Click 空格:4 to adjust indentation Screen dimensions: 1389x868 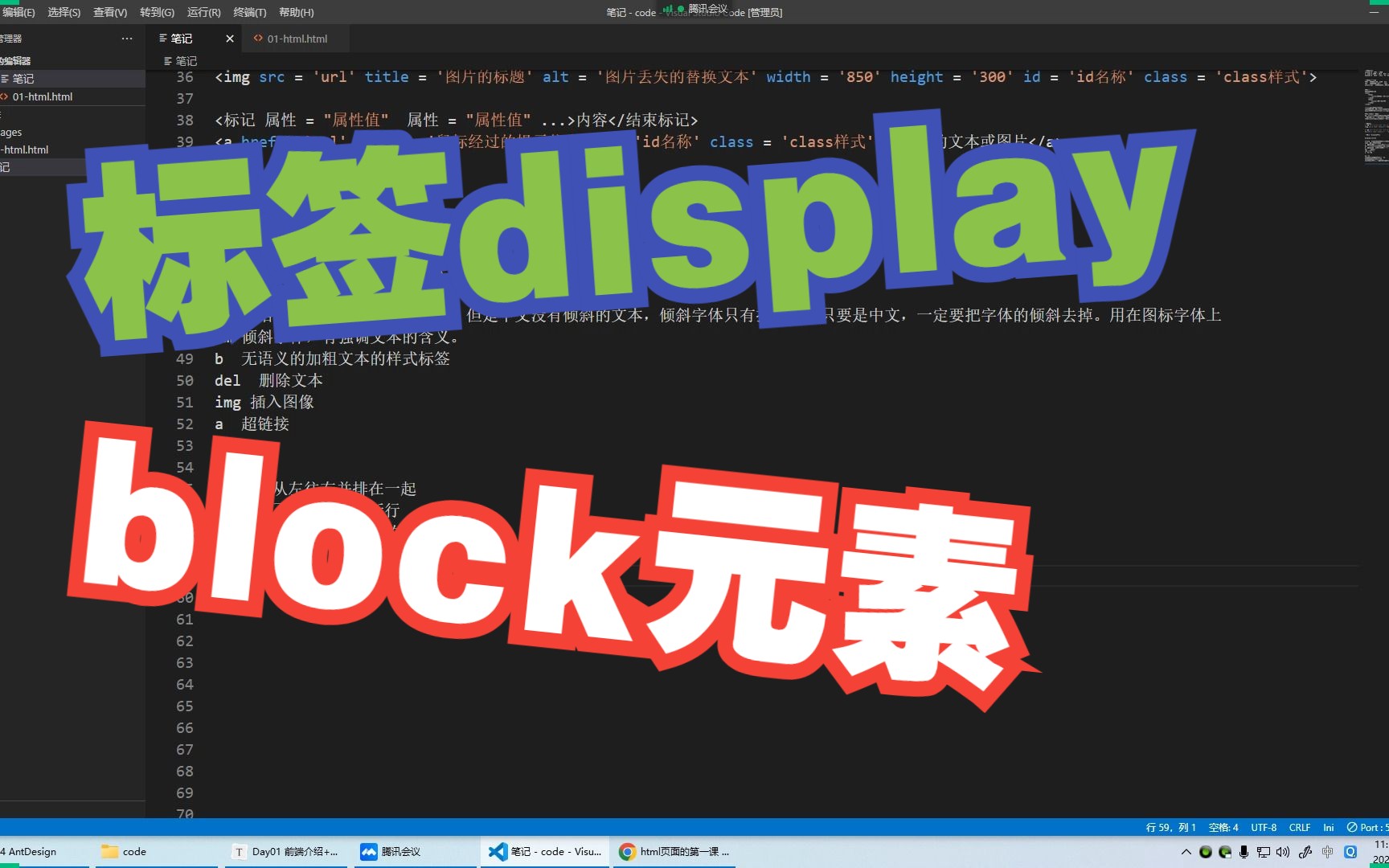1223,827
